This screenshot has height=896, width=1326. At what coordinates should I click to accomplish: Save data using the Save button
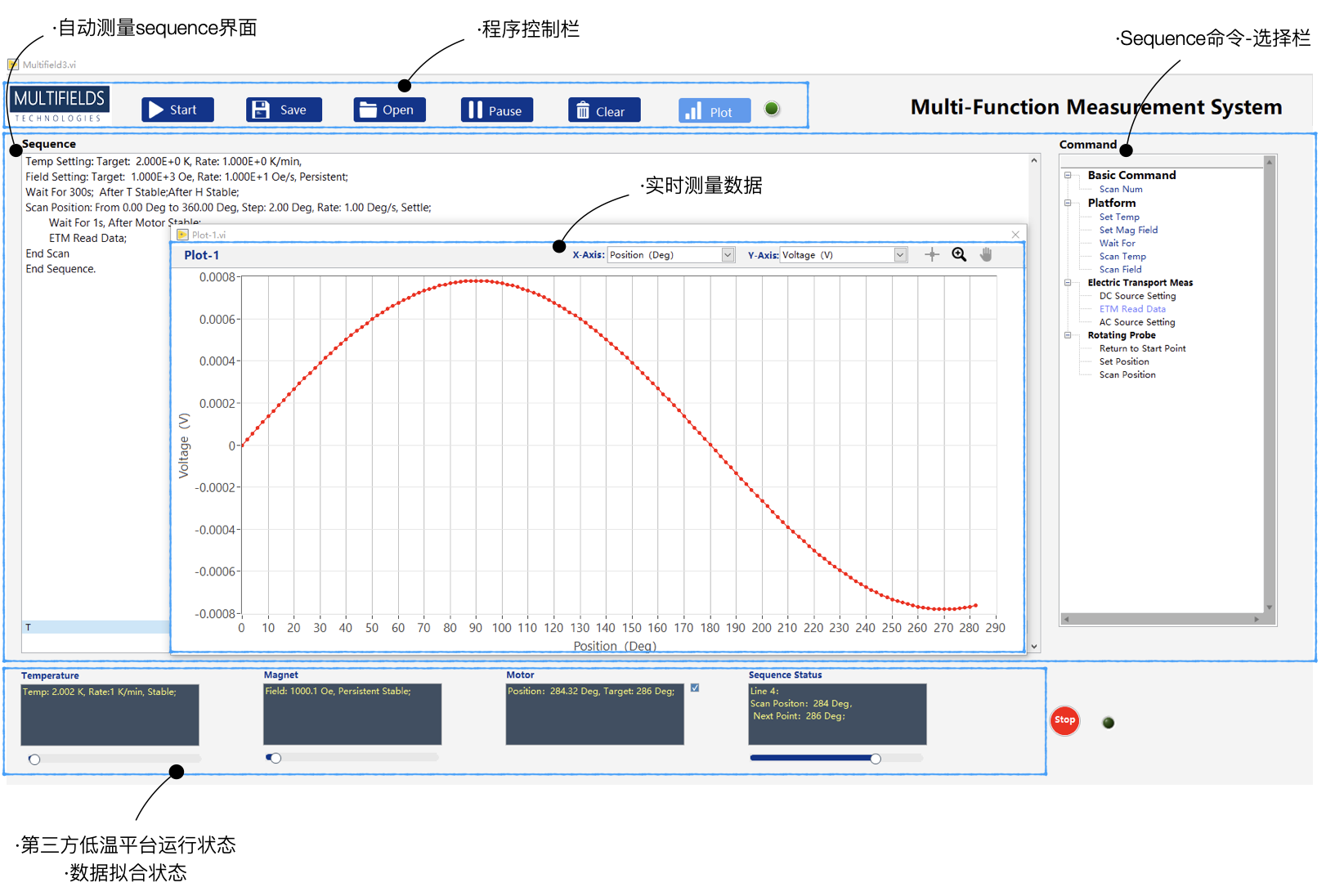click(x=284, y=110)
